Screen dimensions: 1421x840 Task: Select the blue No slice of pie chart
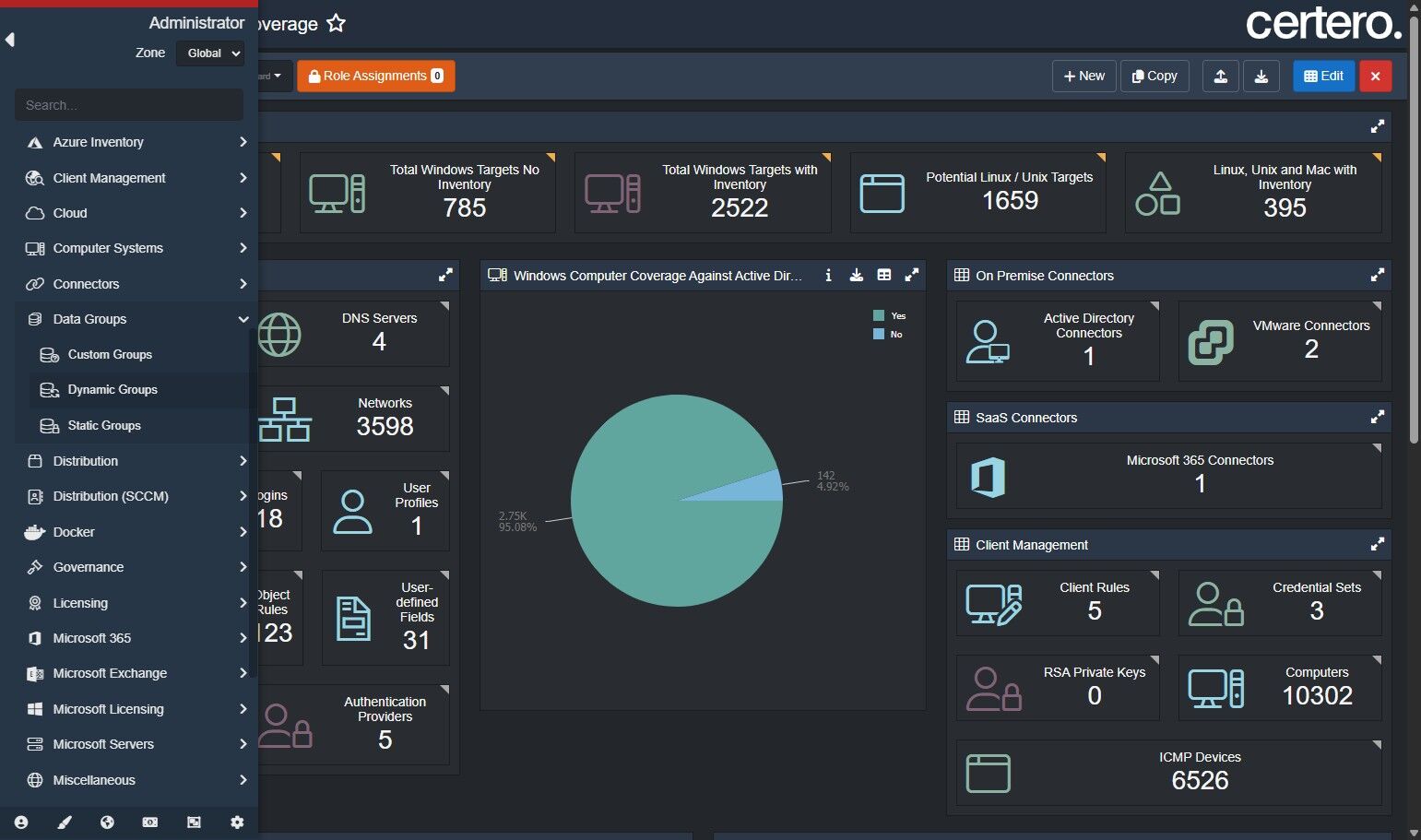(x=756, y=488)
